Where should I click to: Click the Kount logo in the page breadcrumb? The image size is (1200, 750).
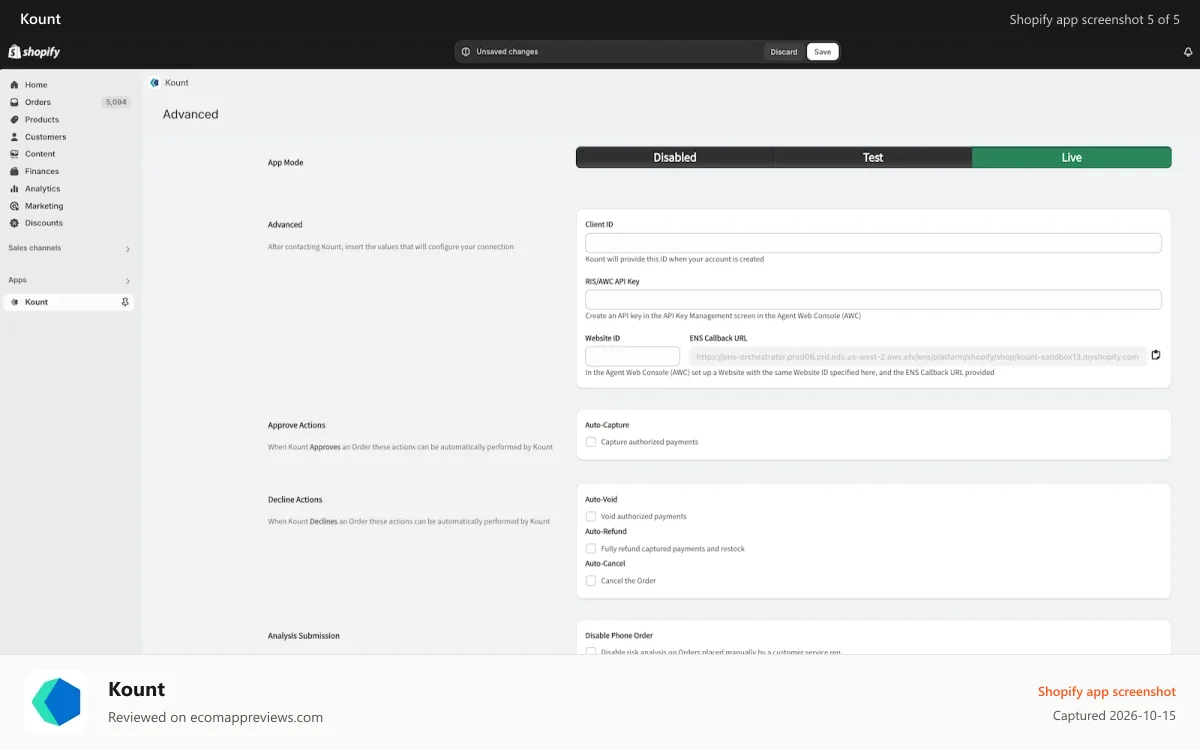tap(154, 83)
